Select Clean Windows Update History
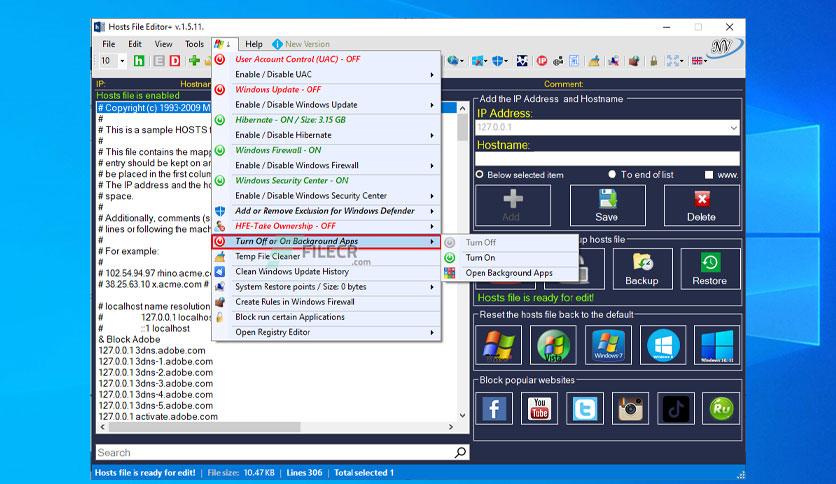836x484 pixels. pyautogui.click(x=326, y=271)
